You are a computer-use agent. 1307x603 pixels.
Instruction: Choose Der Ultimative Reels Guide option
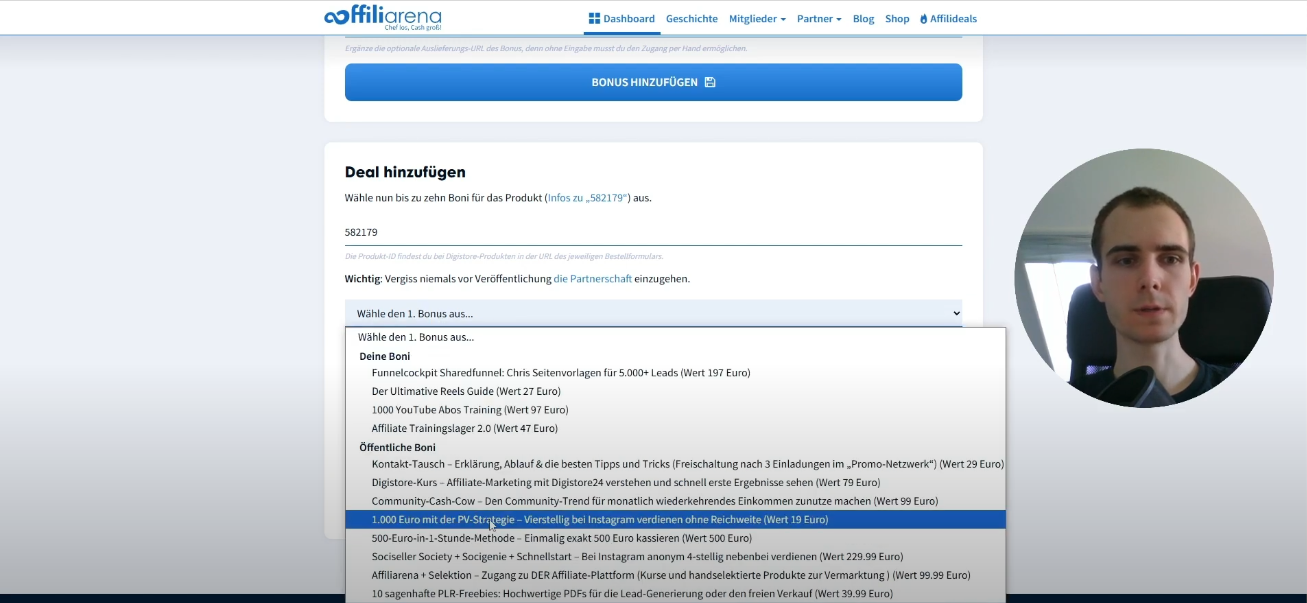675,391
